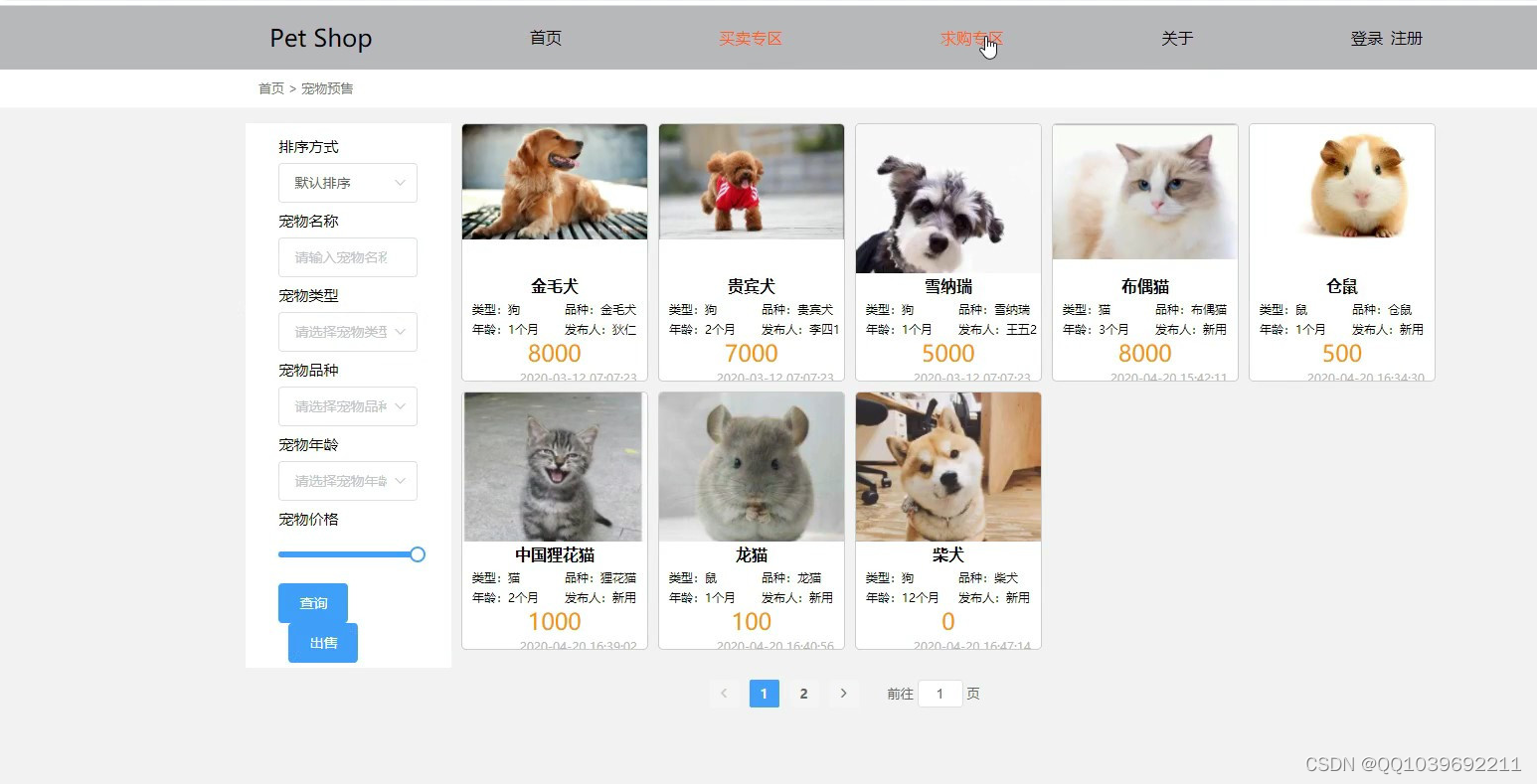The height and width of the screenshot is (784, 1537).
Task: Click the 宠物价格 slider handle
Action: (x=417, y=554)
